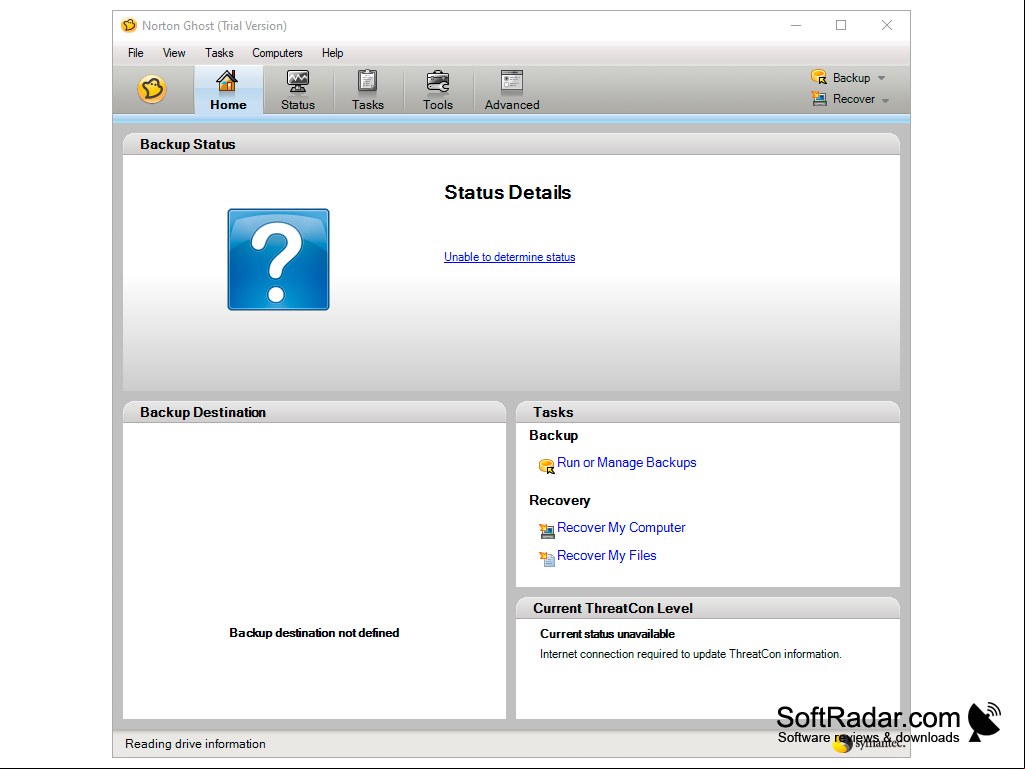1025x769 pixels.
Task: Click the Backup button label at top right
Action: (851, 78)
